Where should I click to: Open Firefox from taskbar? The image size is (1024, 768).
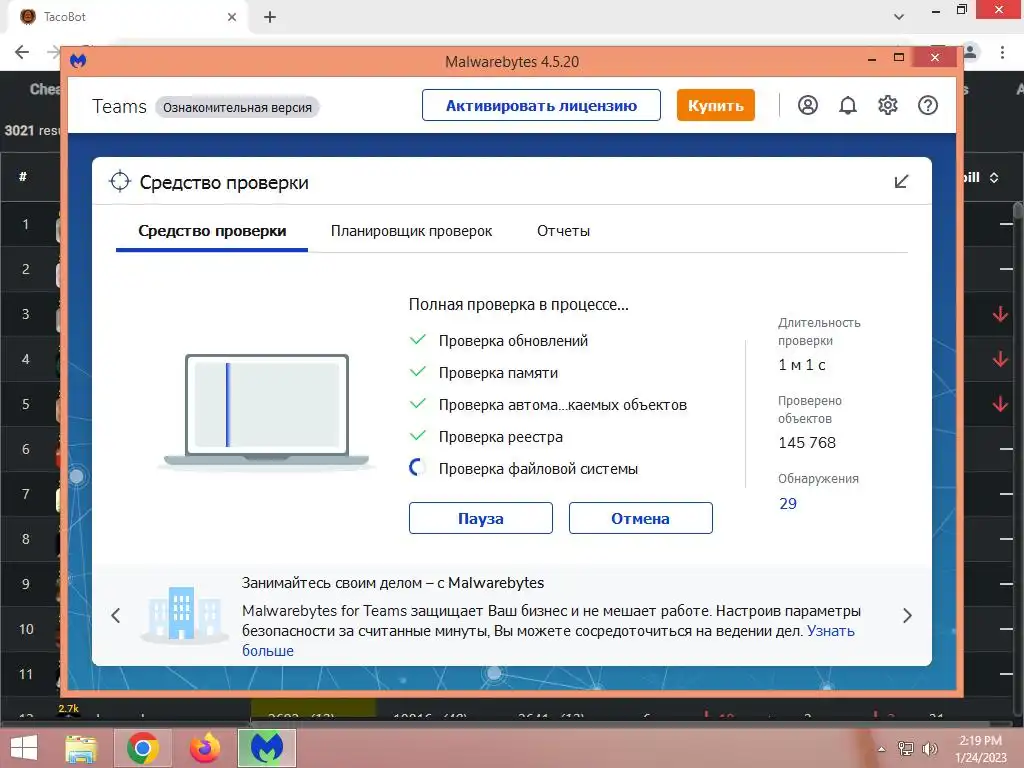click(204, 748)
